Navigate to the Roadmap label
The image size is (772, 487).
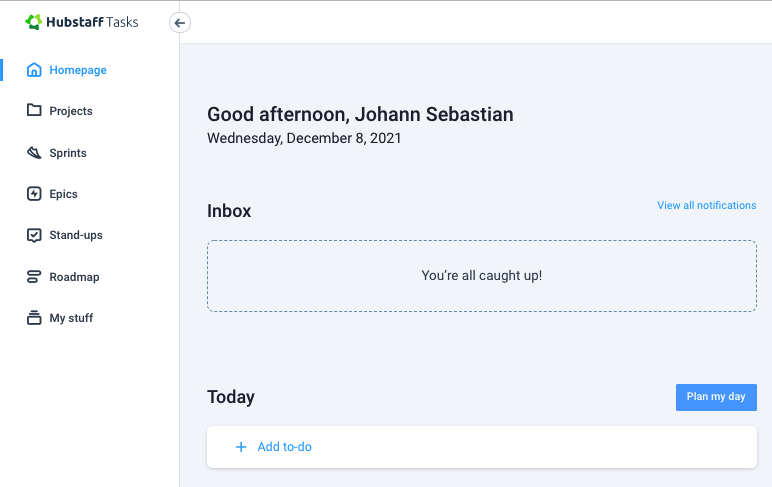coord(74,277)
